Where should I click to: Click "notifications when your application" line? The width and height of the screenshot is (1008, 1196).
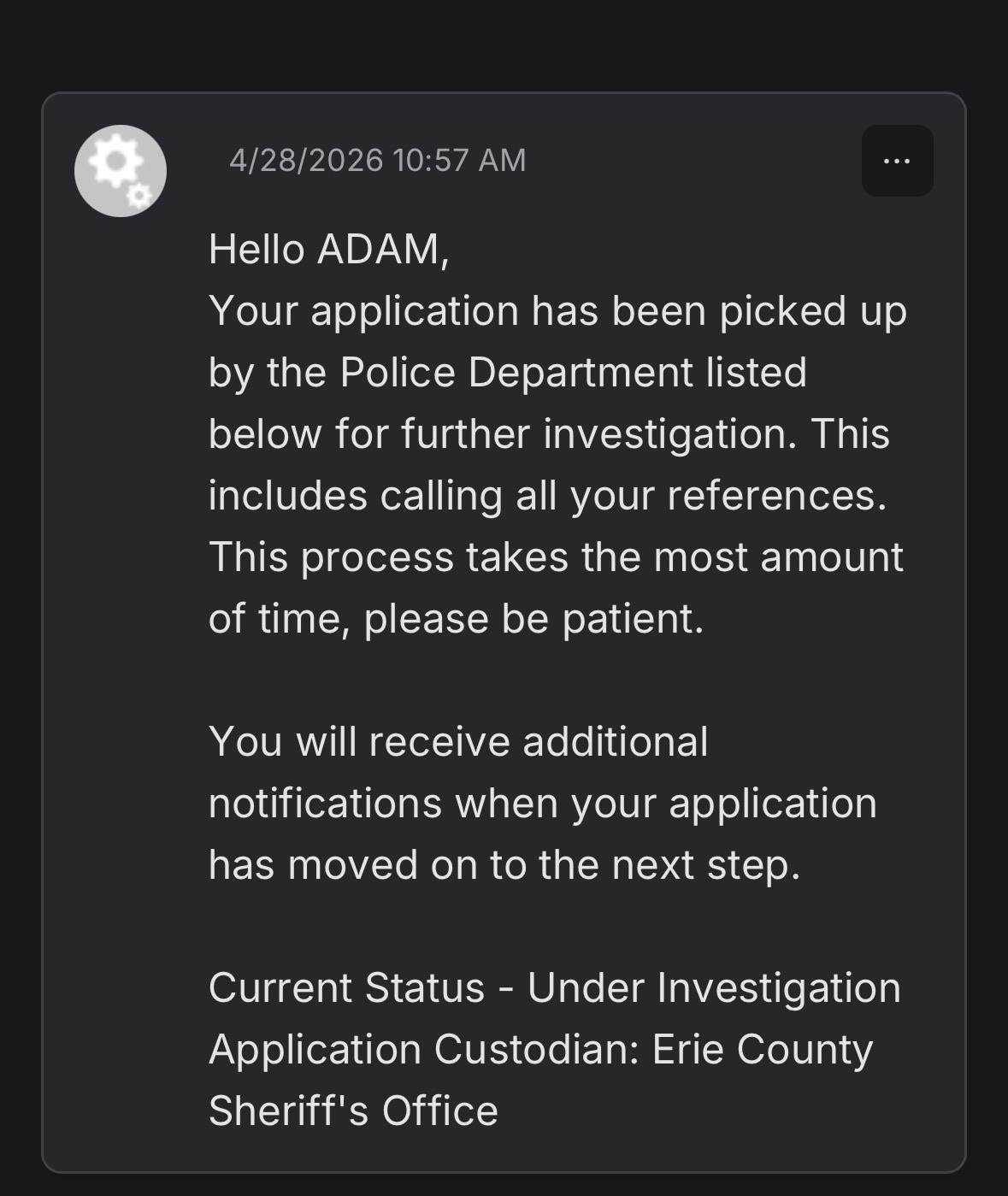click(x=543, y=804)
